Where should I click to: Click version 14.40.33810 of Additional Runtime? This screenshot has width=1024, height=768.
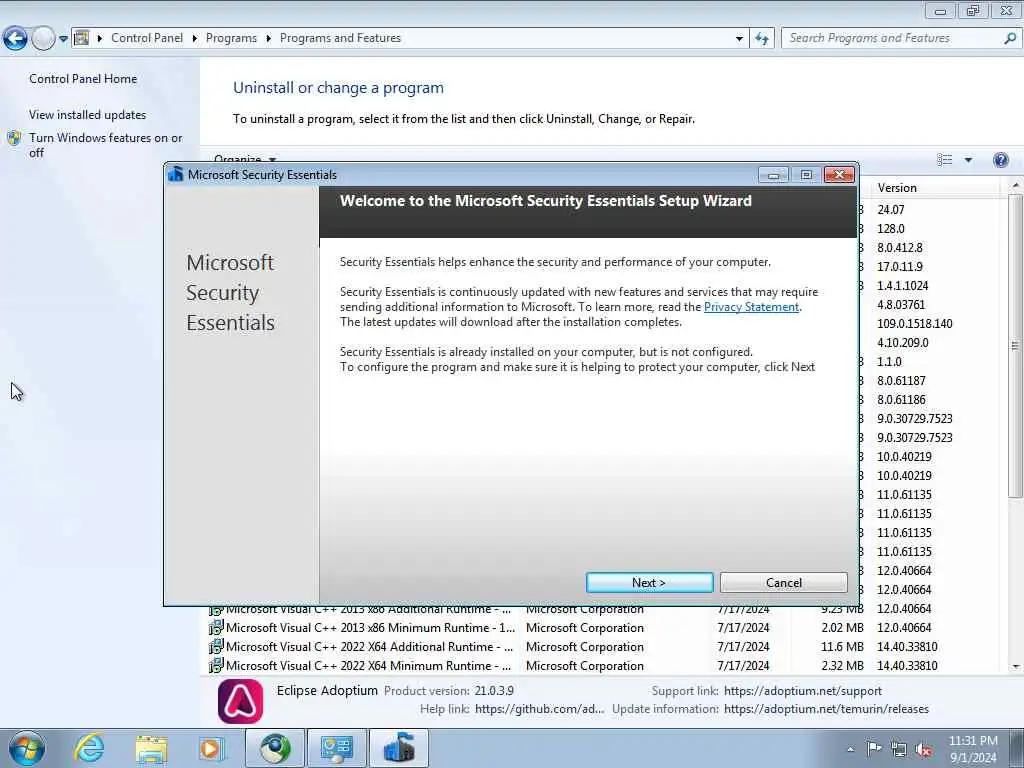pyautogui.click(x=907, y=647)
